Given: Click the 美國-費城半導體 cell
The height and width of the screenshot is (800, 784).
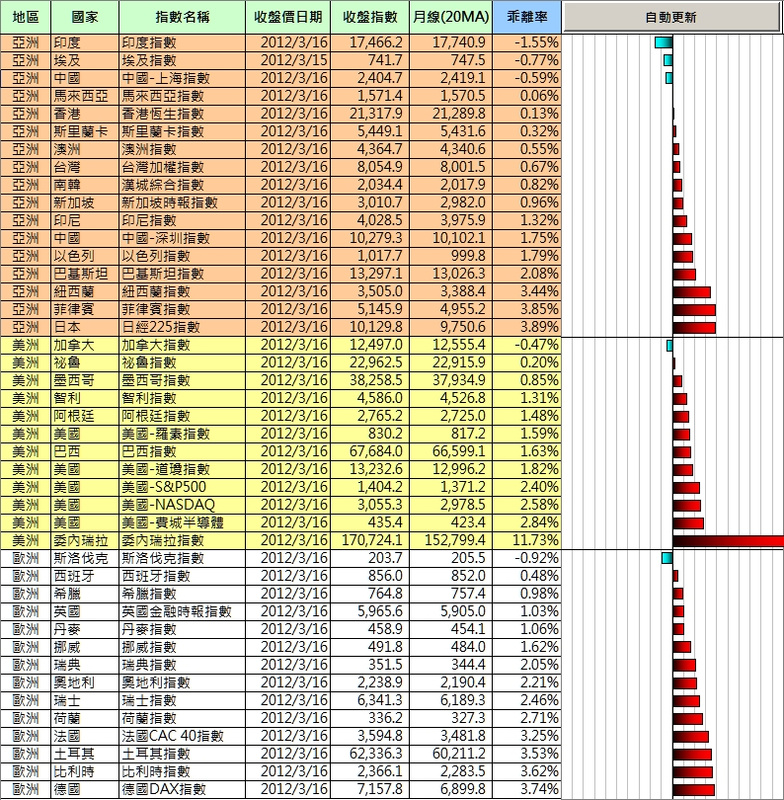Looking at the screenshot, I should 182,522.
